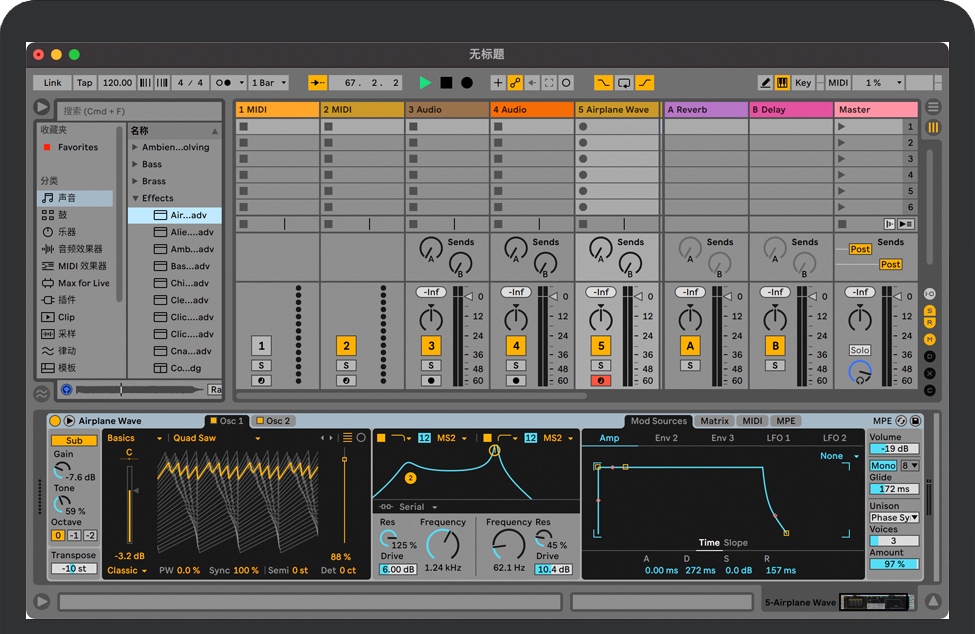Image resolution: width=975 pixels, height=634 pixels.
Task: Collapse the Effects folder in browser
Action: point(135,198)
